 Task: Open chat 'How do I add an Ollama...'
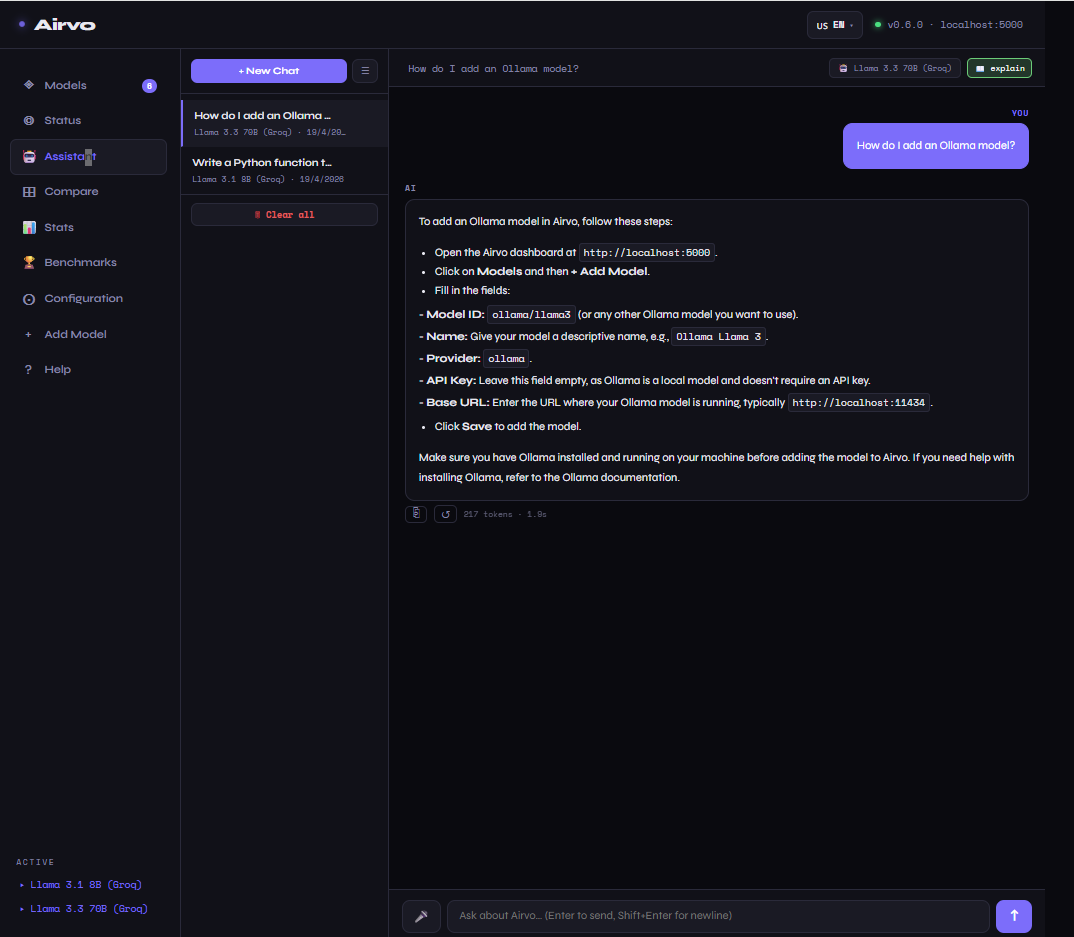point(284,123)
